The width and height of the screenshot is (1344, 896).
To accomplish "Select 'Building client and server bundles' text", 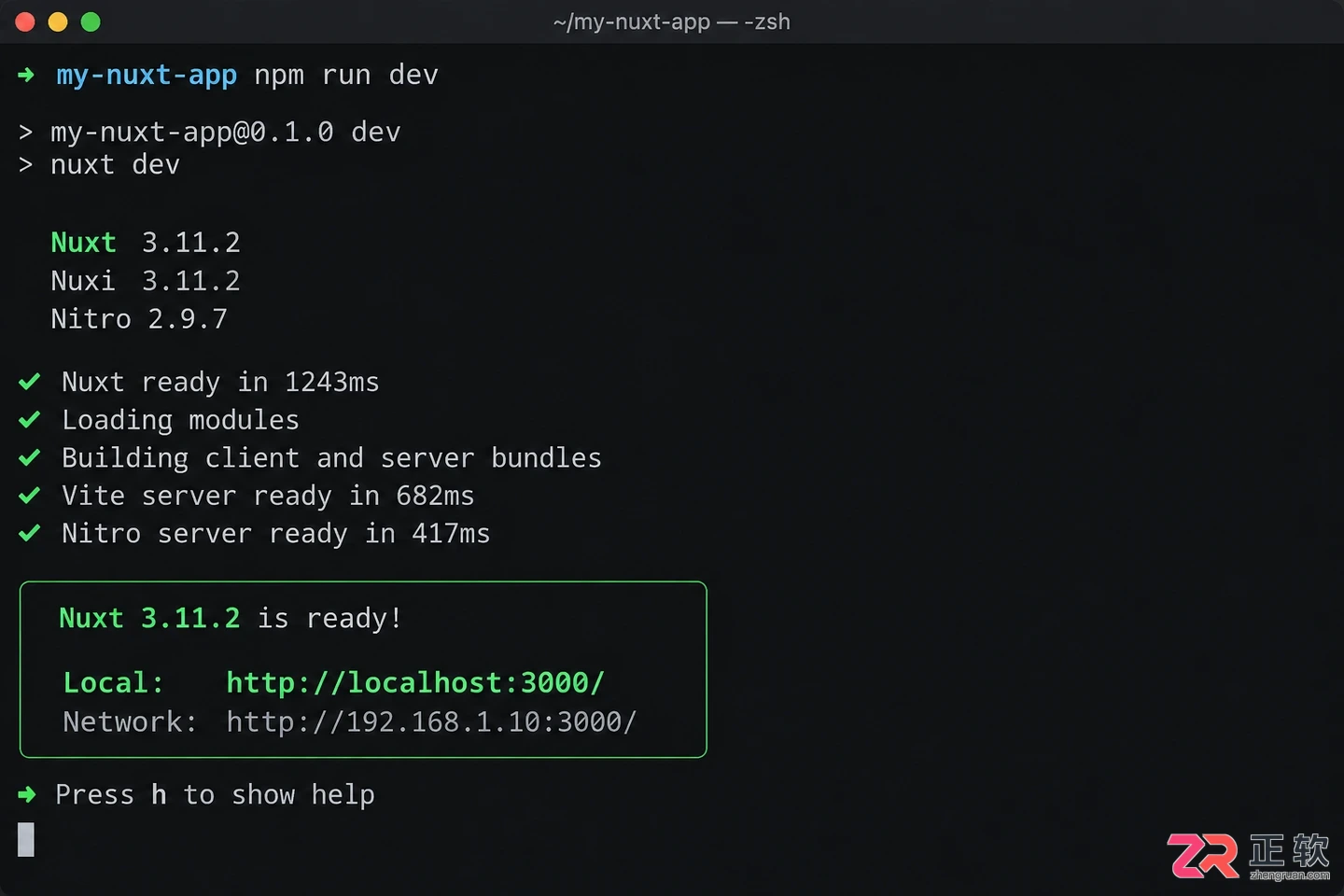I will (x=331, y=458).
